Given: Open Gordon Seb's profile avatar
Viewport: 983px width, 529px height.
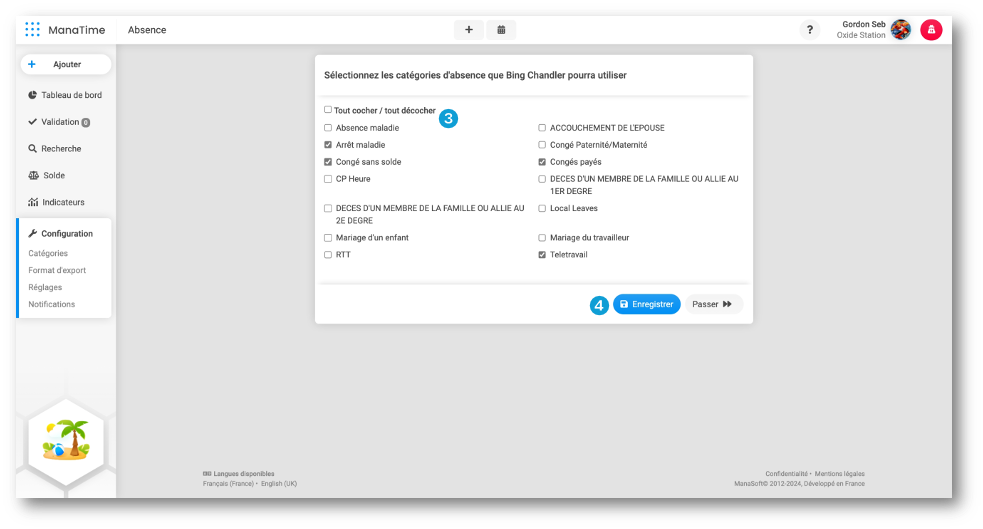Looking at the screenshot, I should pos(900,30).
